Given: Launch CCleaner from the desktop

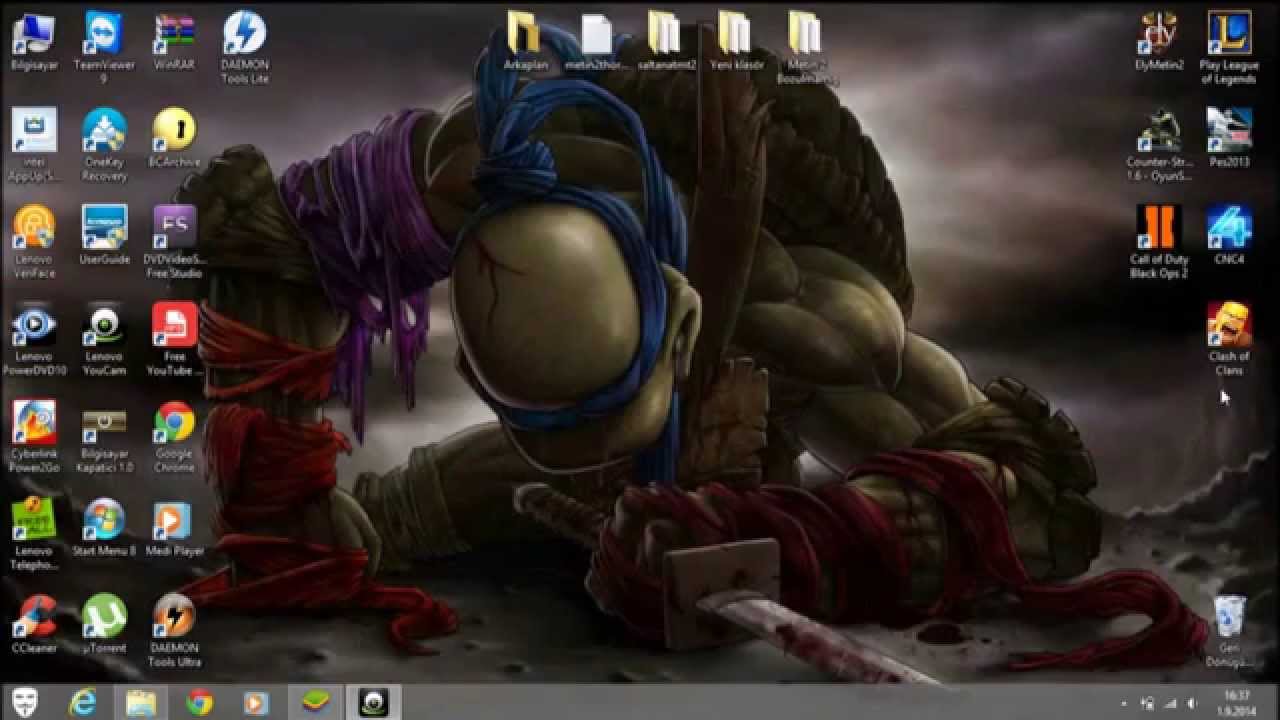Looking at the screenshot, I should [34, 624].
